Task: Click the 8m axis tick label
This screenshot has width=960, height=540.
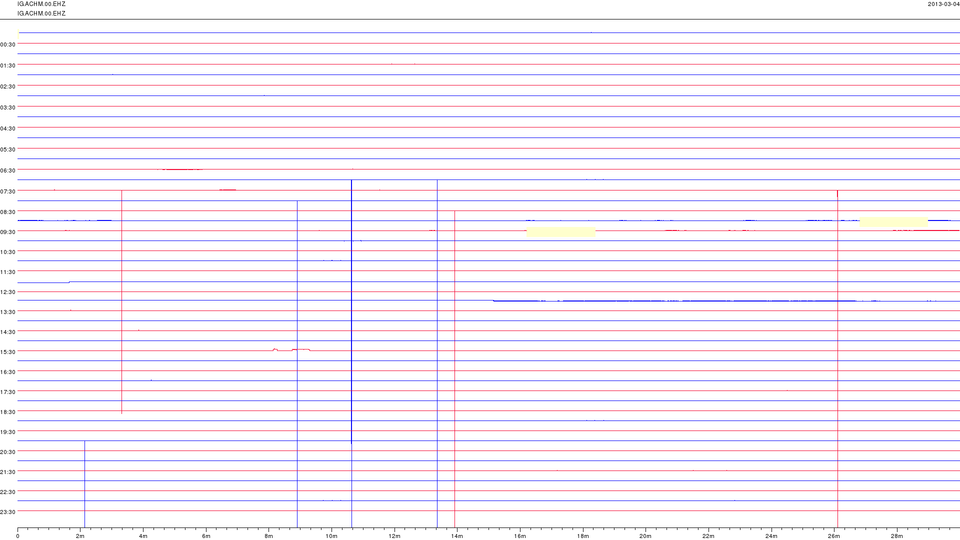Action: click(x=269, y=536)
